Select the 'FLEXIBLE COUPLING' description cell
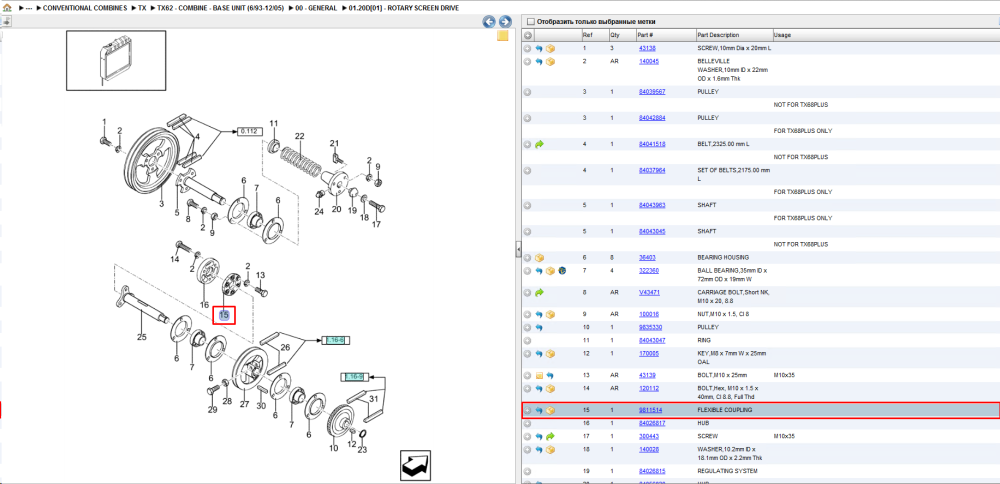The width and height of the screenshot is (1000, 484). (x=724, y=411)
